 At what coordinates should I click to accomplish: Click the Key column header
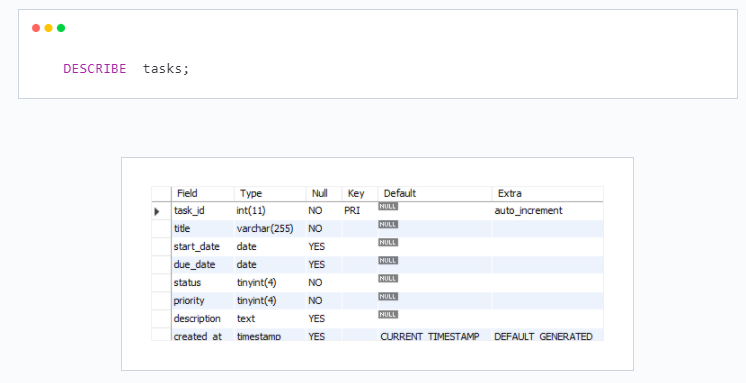pyautogui.click(x=360, y=194)
